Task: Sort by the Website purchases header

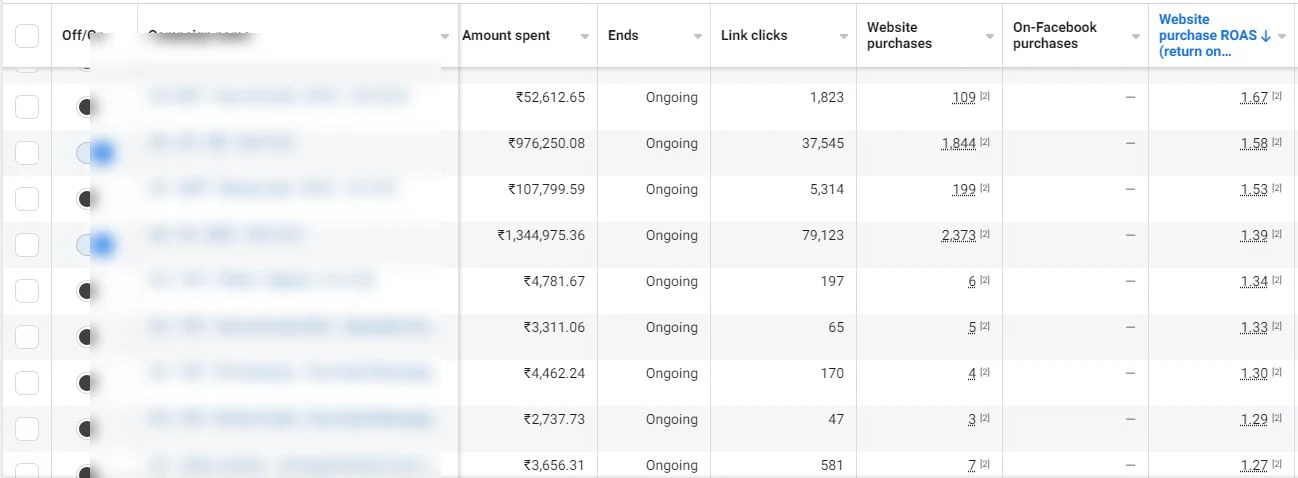Action: pos(899,35)
